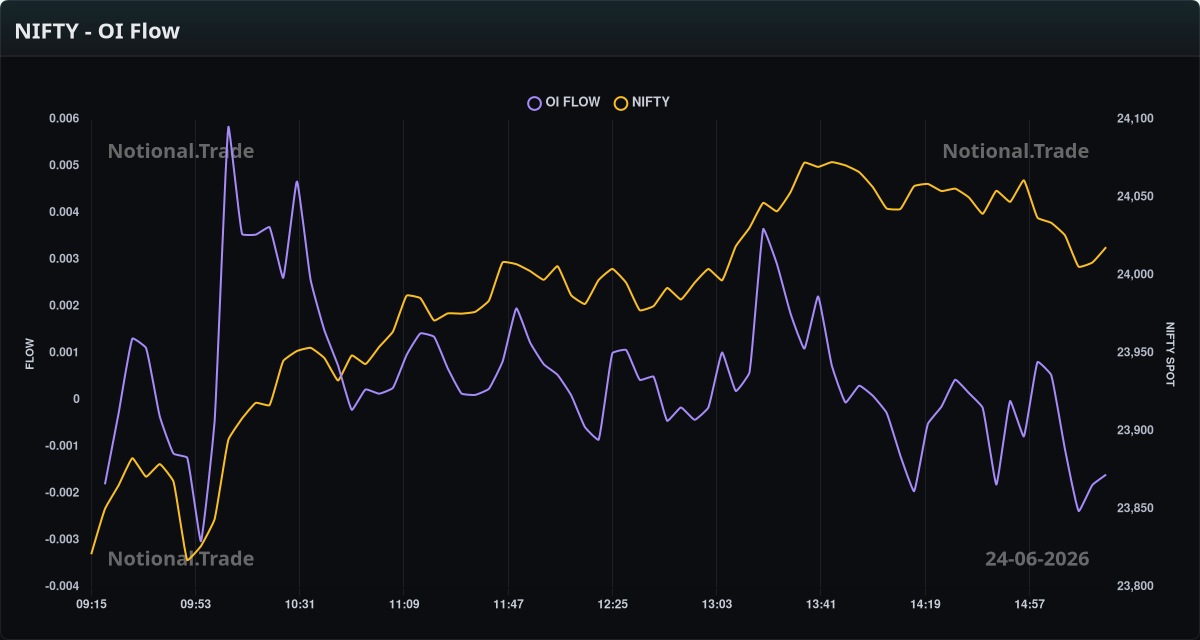Click the 0.004 flow axis value
Viewport: 1200px width, 640px height.
(64, 212)
